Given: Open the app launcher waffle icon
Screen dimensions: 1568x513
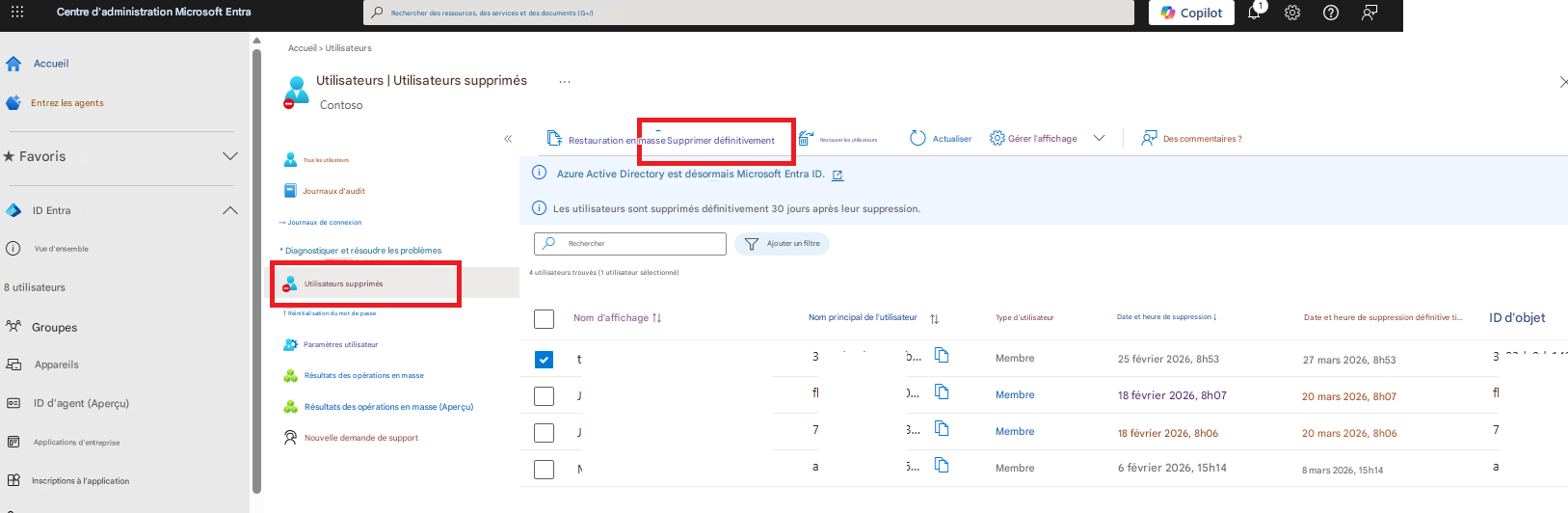Looking at the screenshot, I should click(17, 13).
